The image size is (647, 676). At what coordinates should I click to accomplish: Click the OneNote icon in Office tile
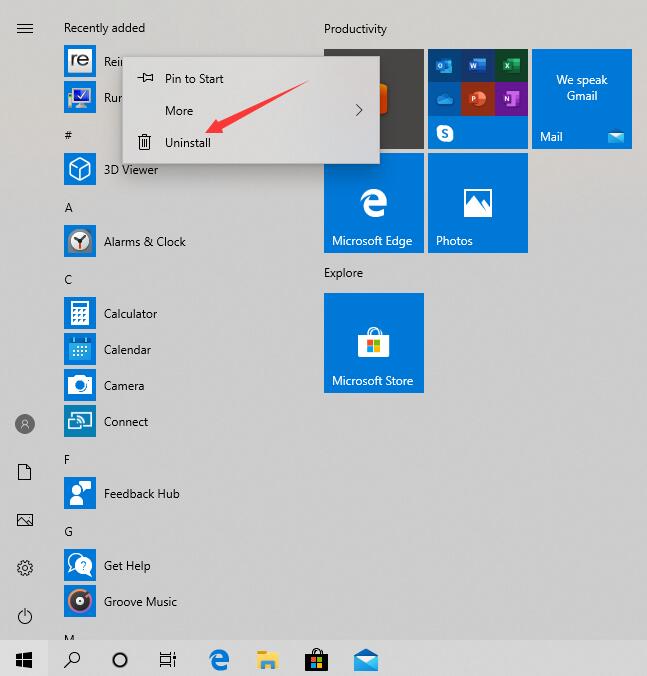coord(511,99)
